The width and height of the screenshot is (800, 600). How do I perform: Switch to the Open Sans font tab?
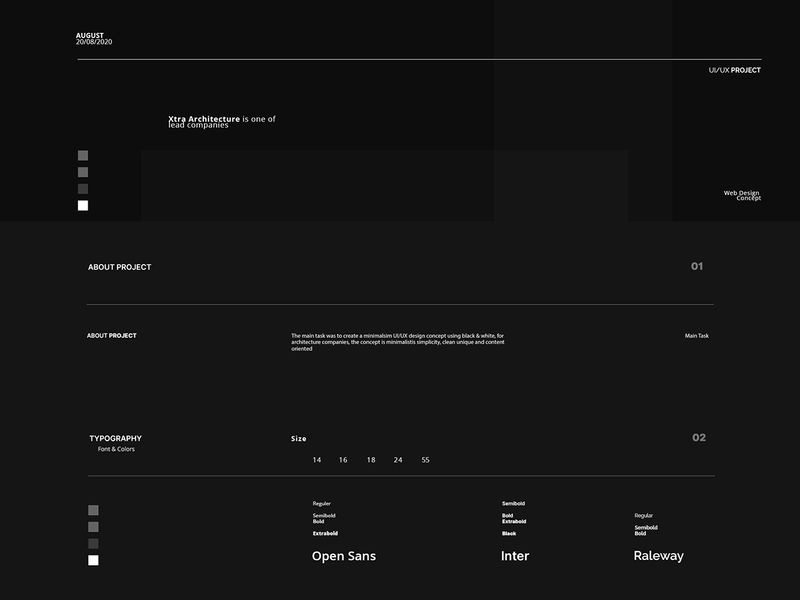pyautogui.click(x=345, y=556)
